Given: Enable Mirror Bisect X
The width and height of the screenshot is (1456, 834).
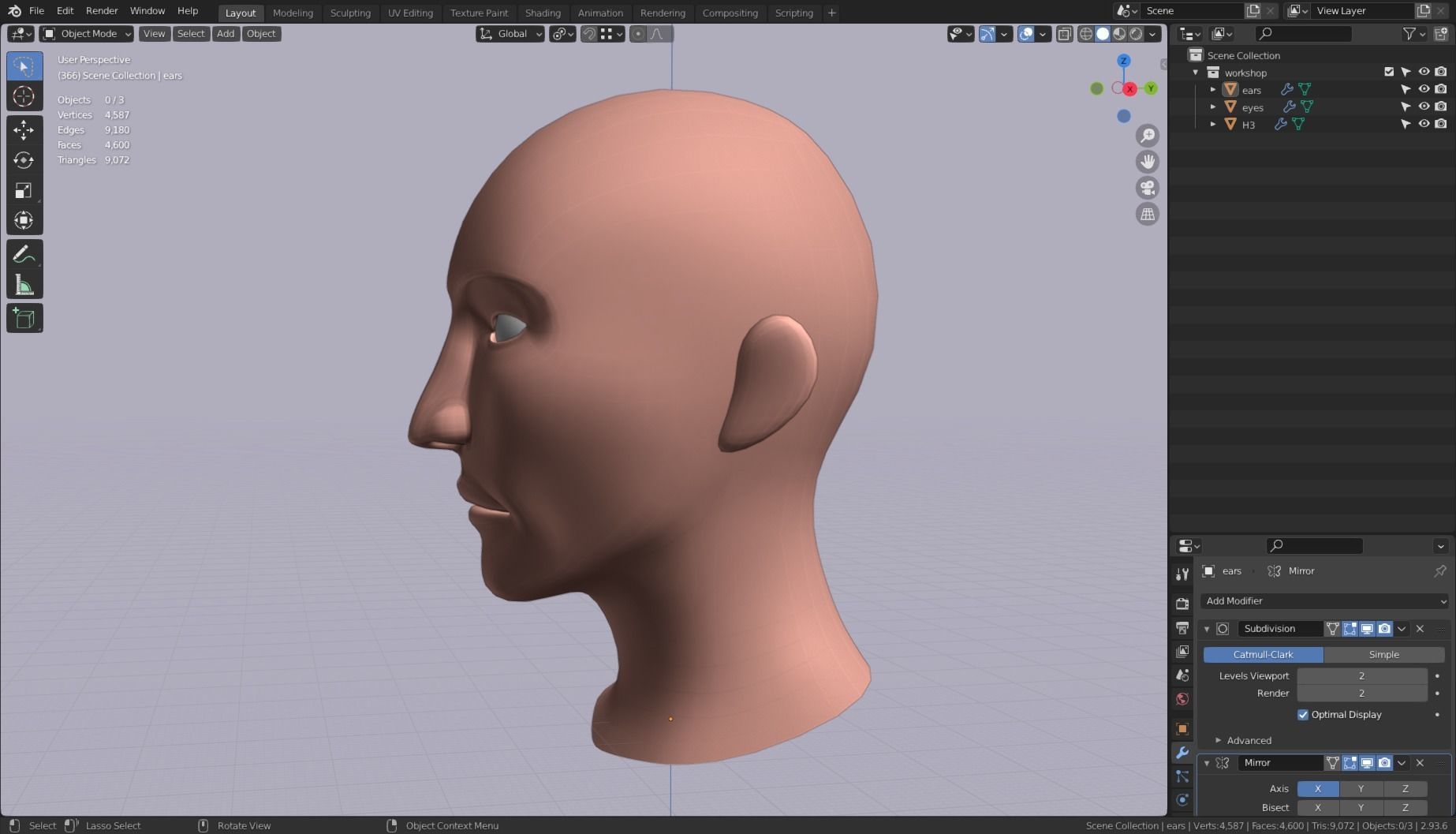Looking at the screenshot, I should tap(1318, 807).
